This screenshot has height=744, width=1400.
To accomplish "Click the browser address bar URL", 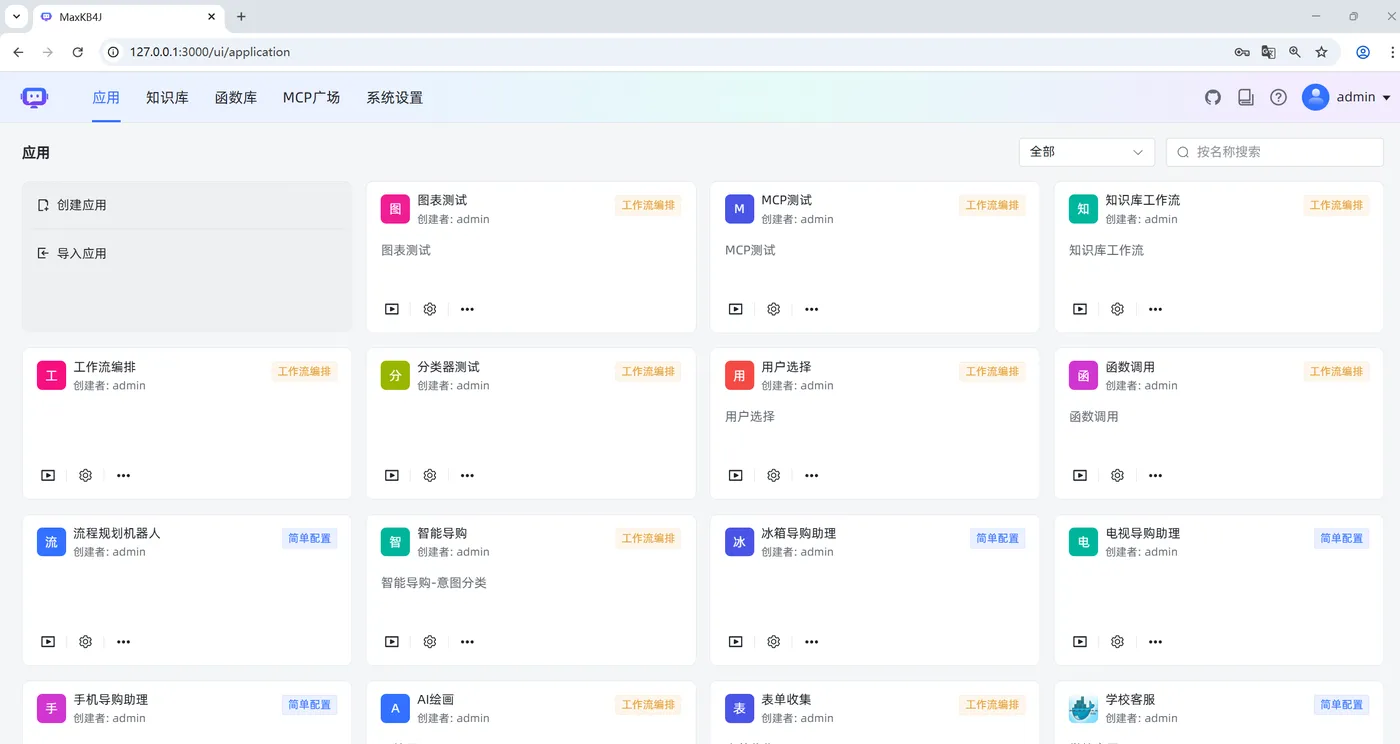I will (x=210, y=52).
